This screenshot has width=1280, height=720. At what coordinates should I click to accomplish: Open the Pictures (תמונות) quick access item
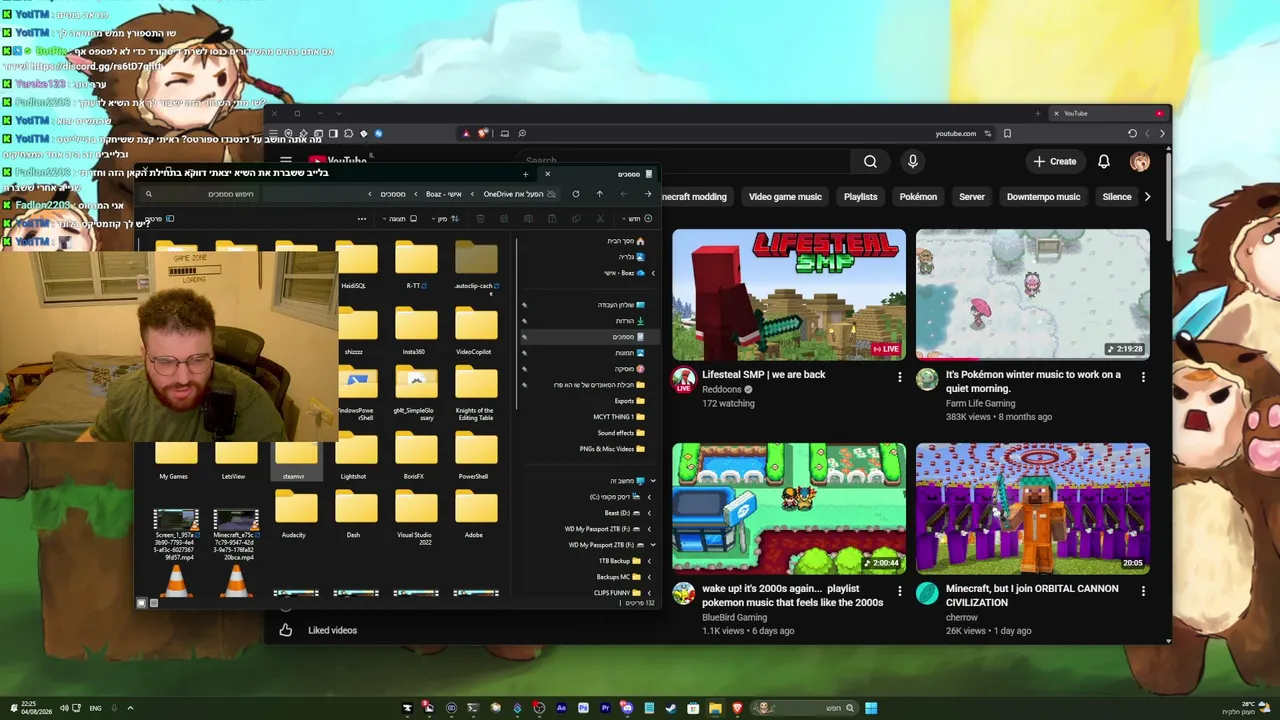(x=630, y=353)
